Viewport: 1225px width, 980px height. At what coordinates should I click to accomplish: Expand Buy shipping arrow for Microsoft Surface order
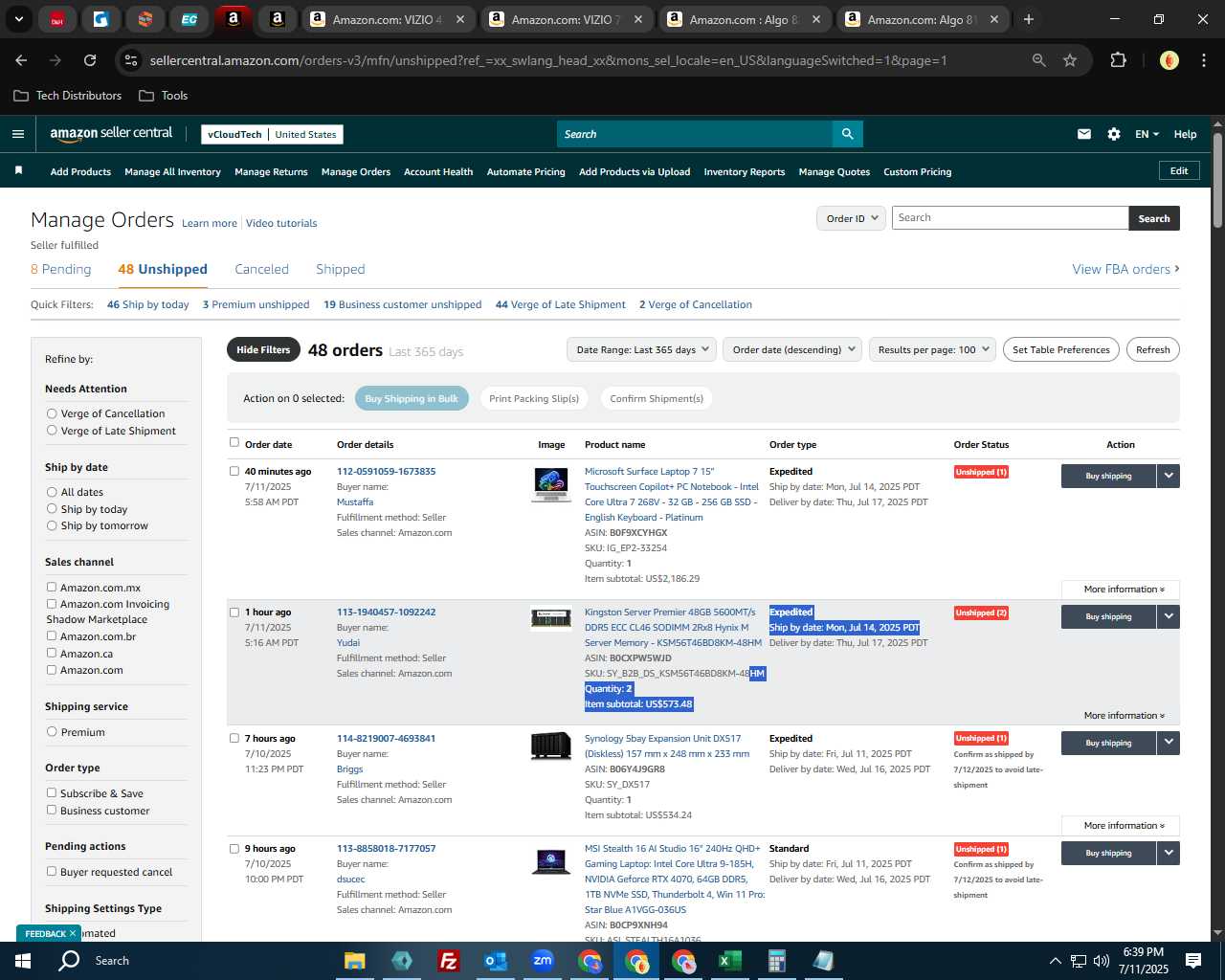(1169, 476)
